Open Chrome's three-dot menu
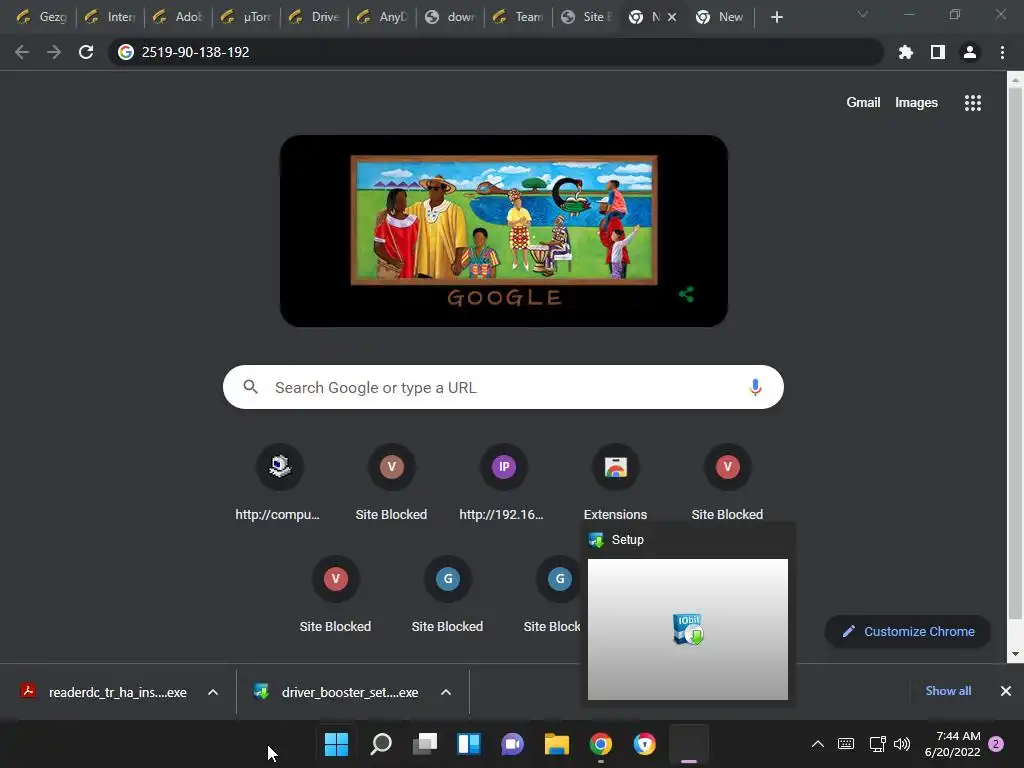This screenshot has height=768, width=1024. (x=1002, y=52)
